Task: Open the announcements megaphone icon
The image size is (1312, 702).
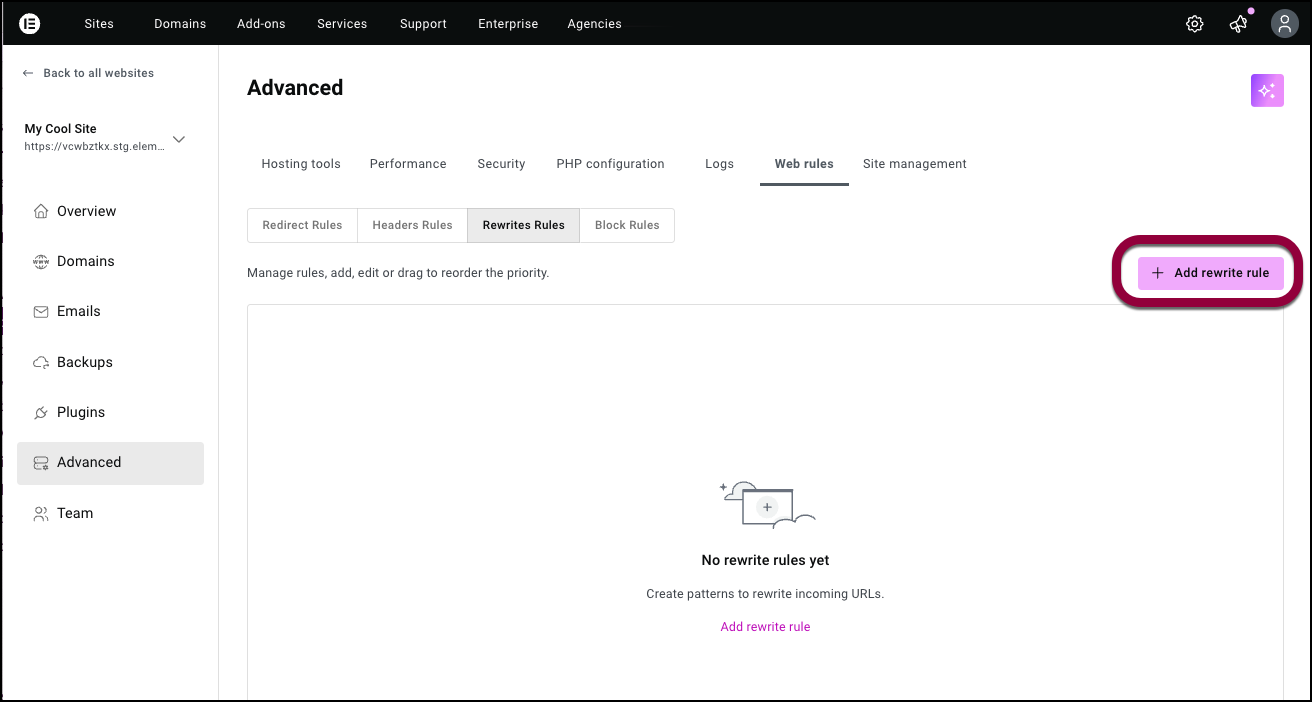Action: [1238, 24]
